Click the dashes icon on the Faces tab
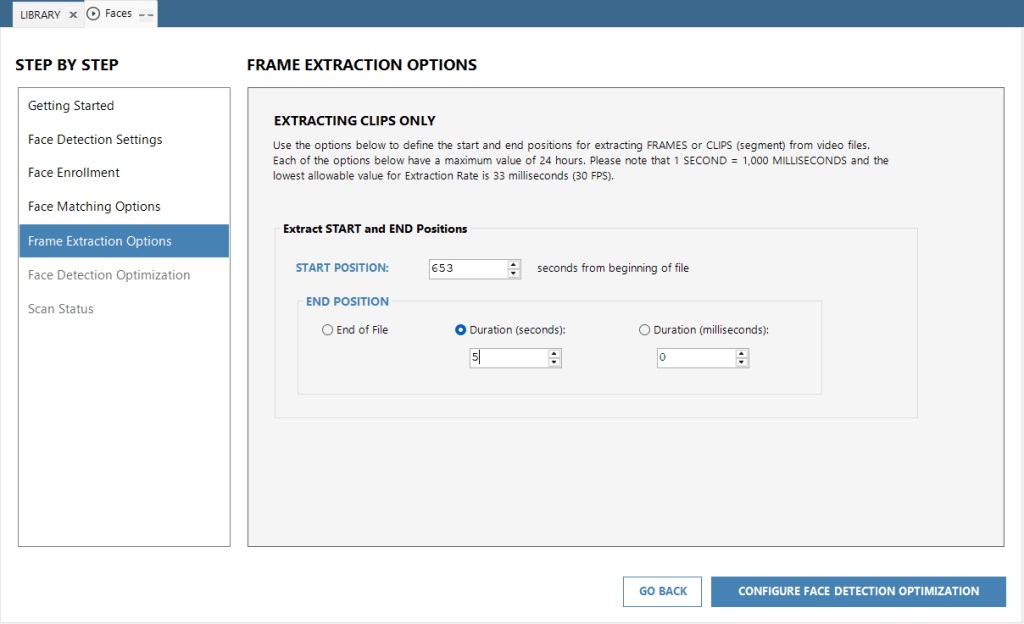Screen dimensions: 1024x624 146,15
